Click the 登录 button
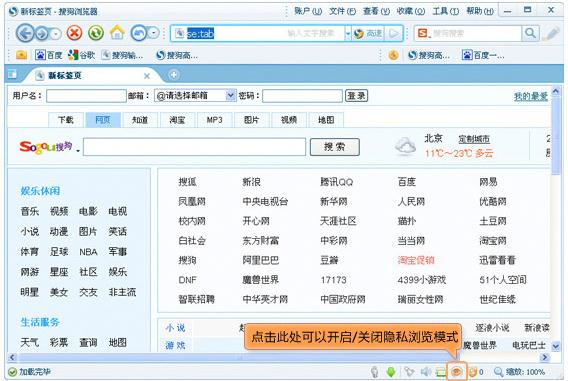This screenshot has height=381, width=568. [356, 96]
